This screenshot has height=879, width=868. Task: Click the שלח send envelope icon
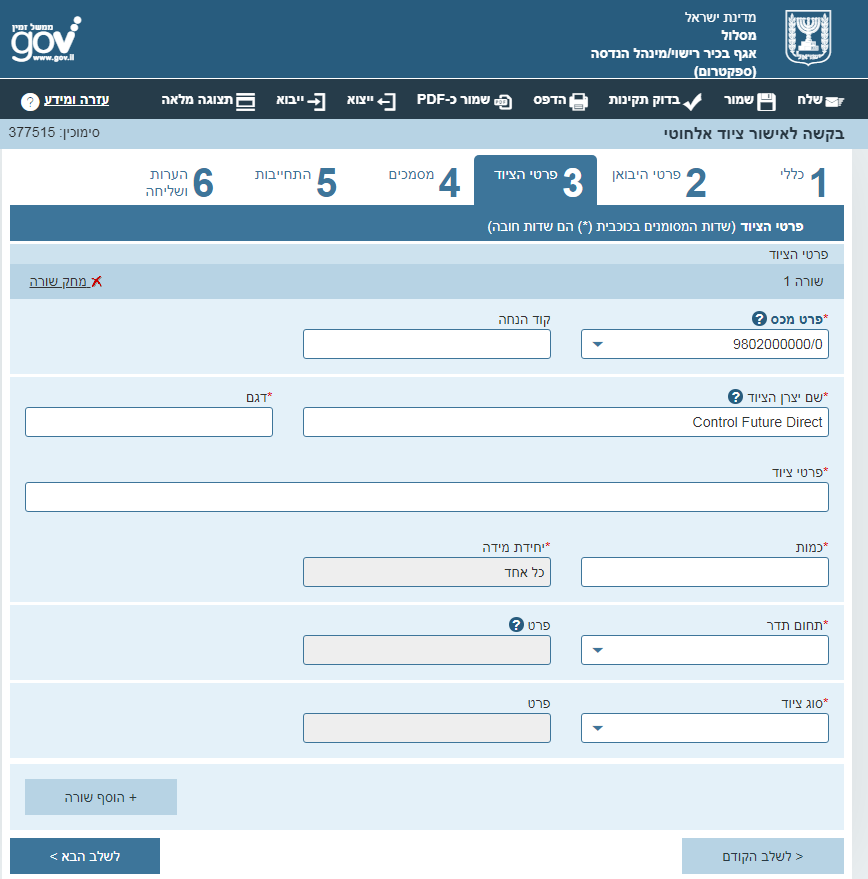point(834,101)
